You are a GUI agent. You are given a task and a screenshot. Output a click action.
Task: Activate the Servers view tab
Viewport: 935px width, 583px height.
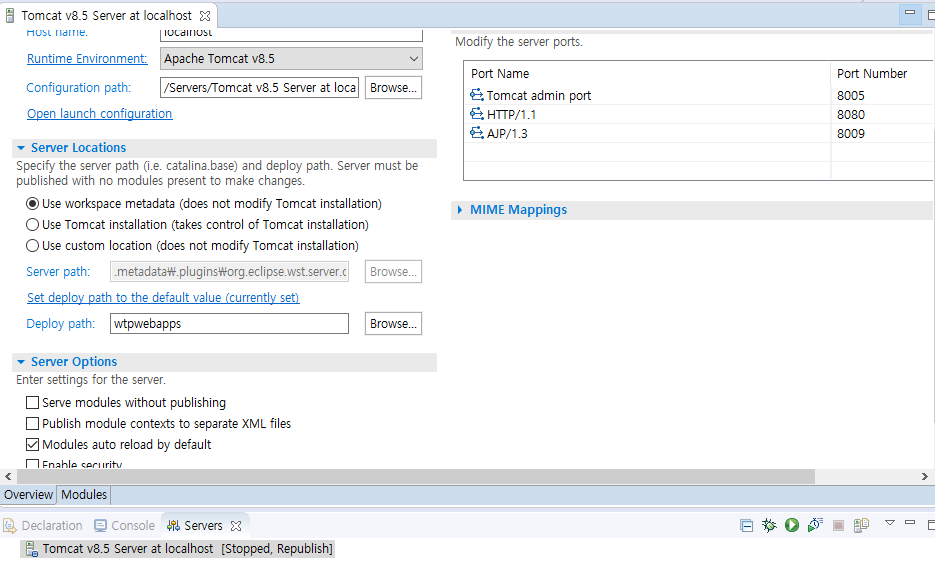click(x=203, y=525)
